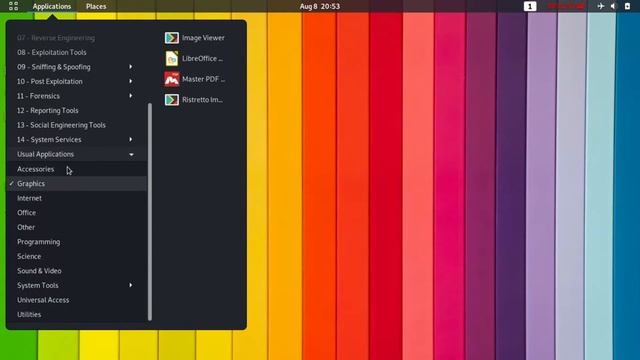Open the Applications menu in top bar
The width and height of the screenshot is (640, 360).
tap(52, 6)
